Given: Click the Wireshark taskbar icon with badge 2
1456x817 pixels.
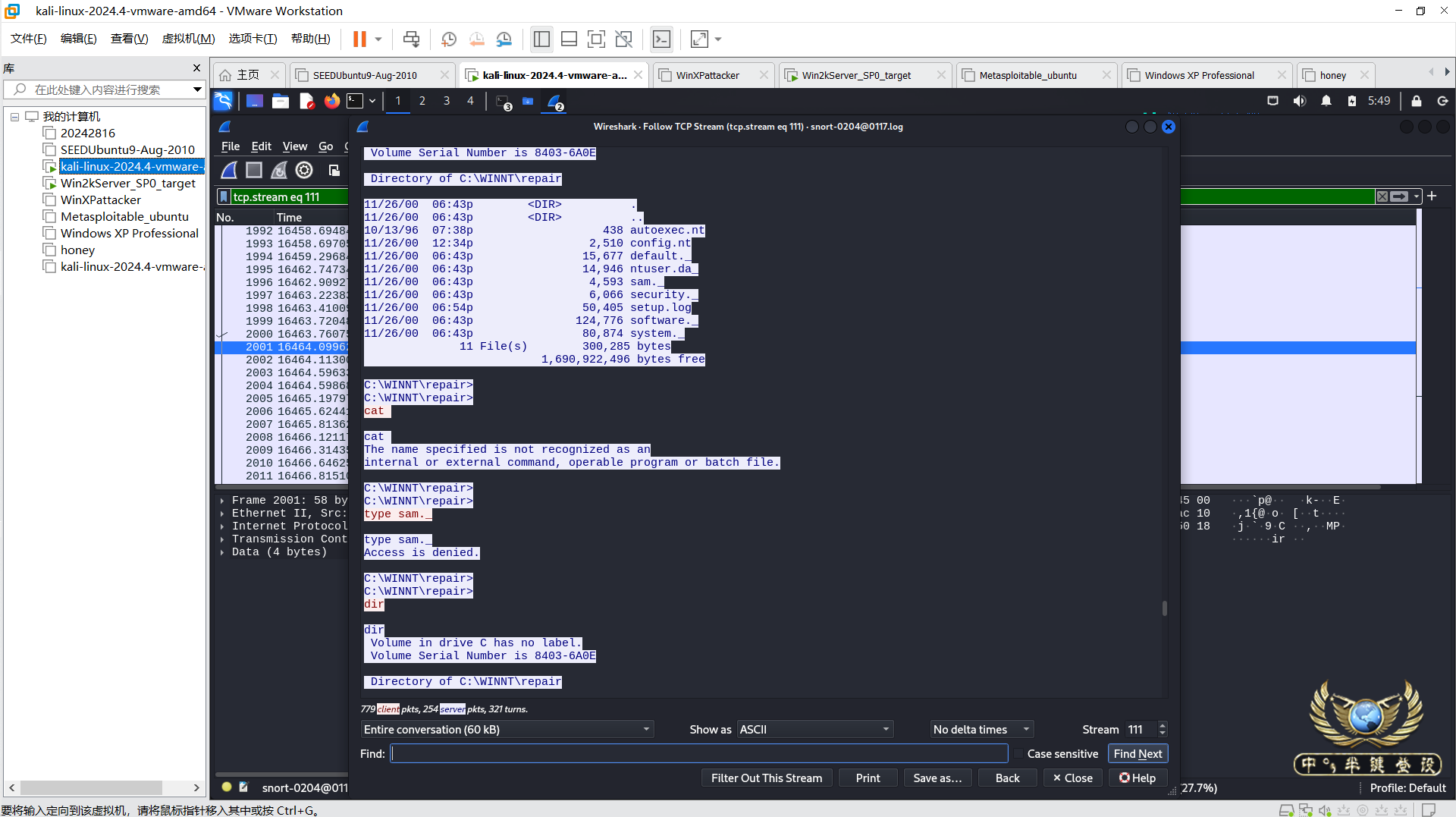Looking at the screenshot, I should coord(555,102).
